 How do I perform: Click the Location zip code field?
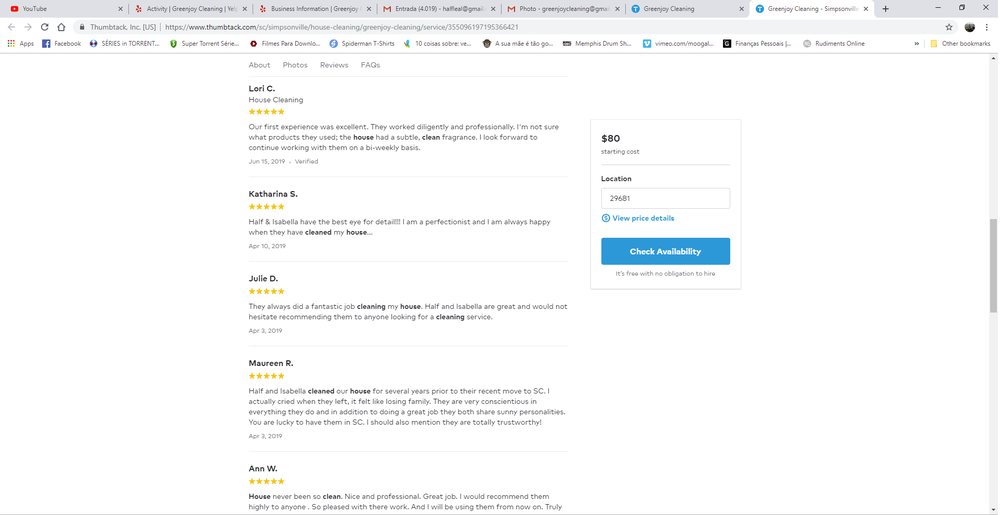(665, 198)
